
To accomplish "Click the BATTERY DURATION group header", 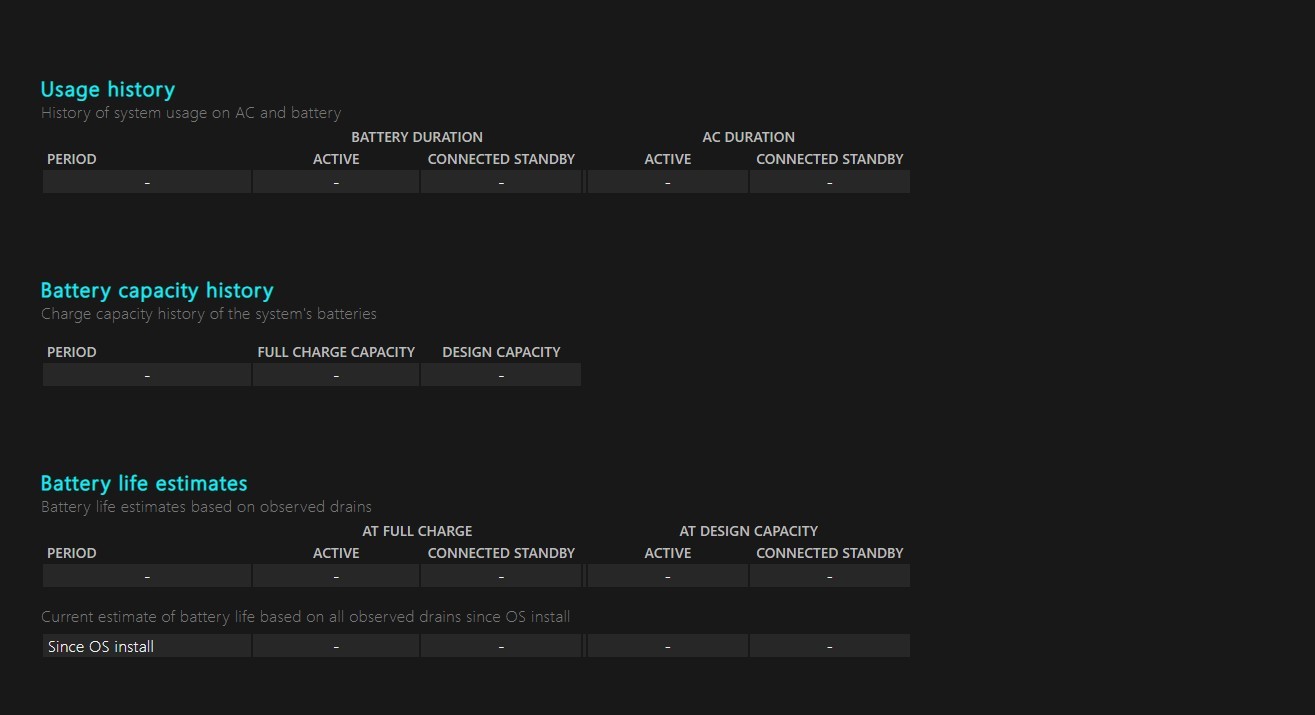I will coord(417,137).
